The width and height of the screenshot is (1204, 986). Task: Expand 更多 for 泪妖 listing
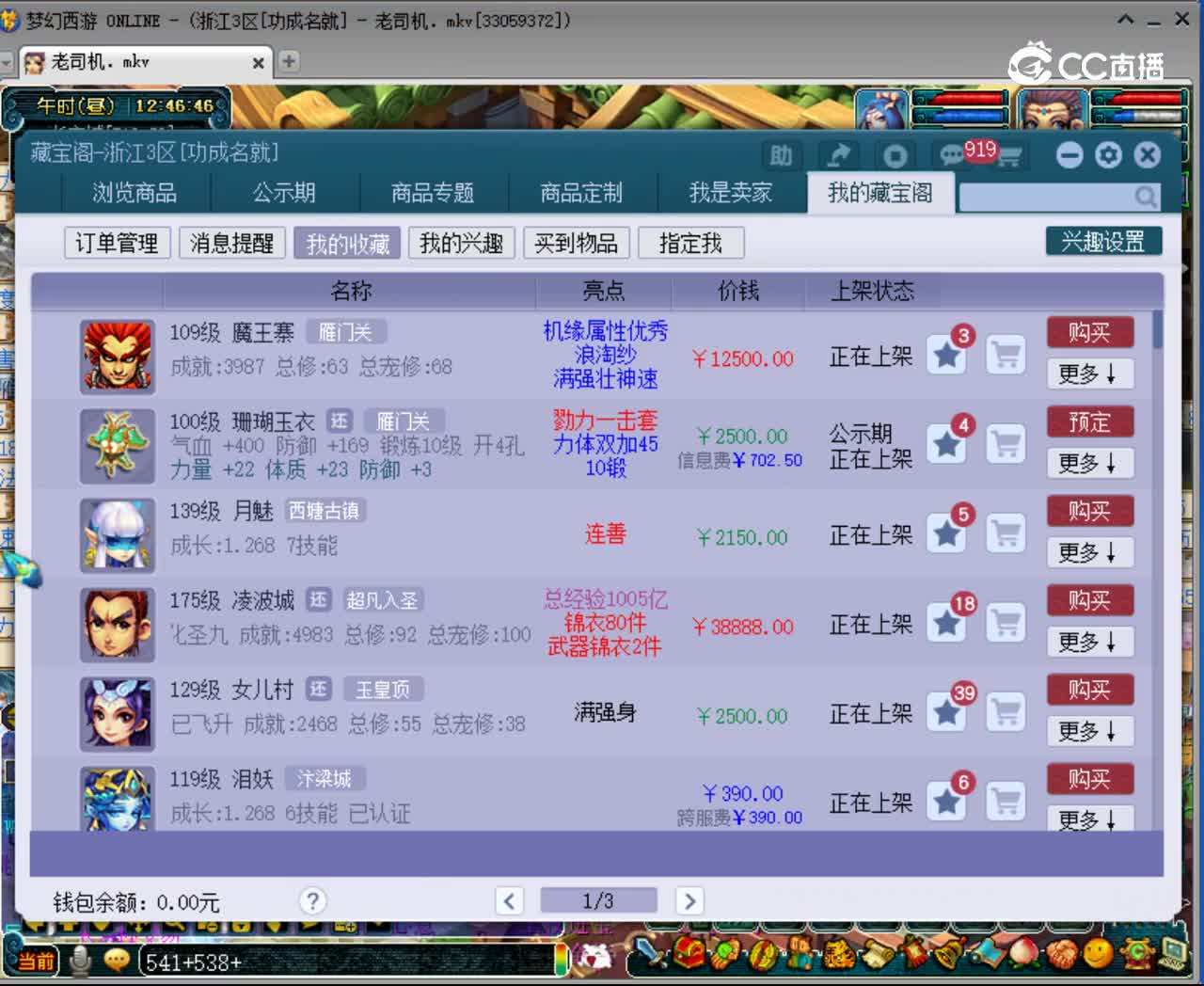pos(1090,819)
